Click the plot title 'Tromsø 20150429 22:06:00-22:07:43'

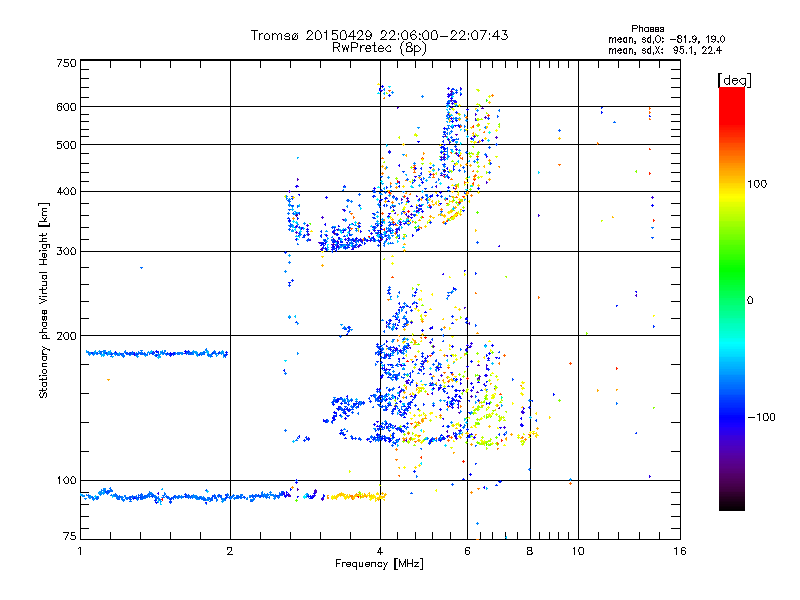[x=379, y=35]
